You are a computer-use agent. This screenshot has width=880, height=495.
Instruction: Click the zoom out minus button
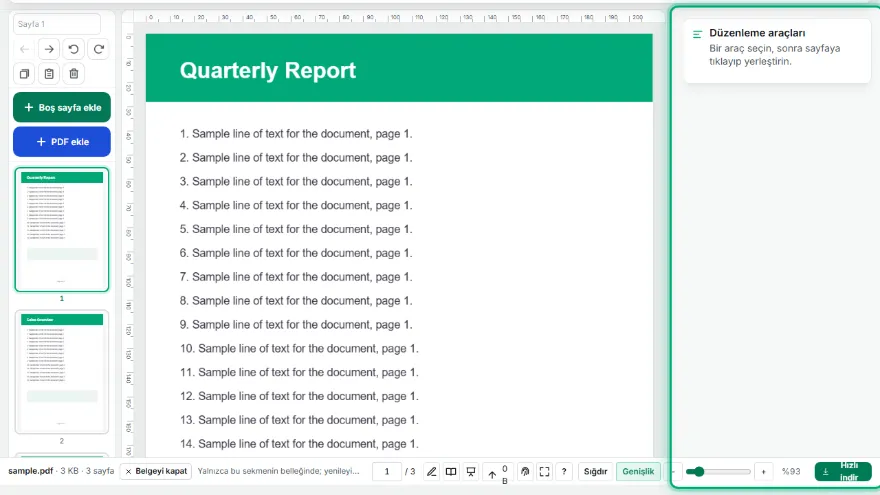pyautogui.click(x=673, y=472)
